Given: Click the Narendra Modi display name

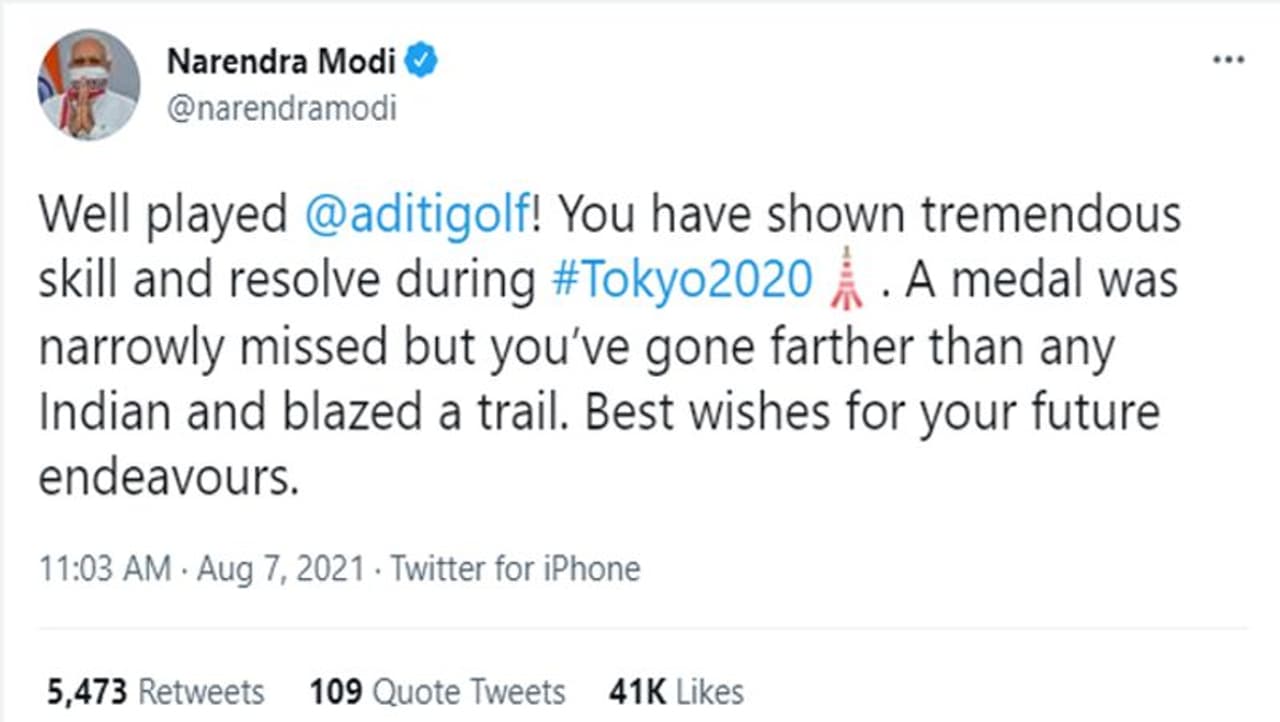Looking at the screenshot, I should click(281, 62).
